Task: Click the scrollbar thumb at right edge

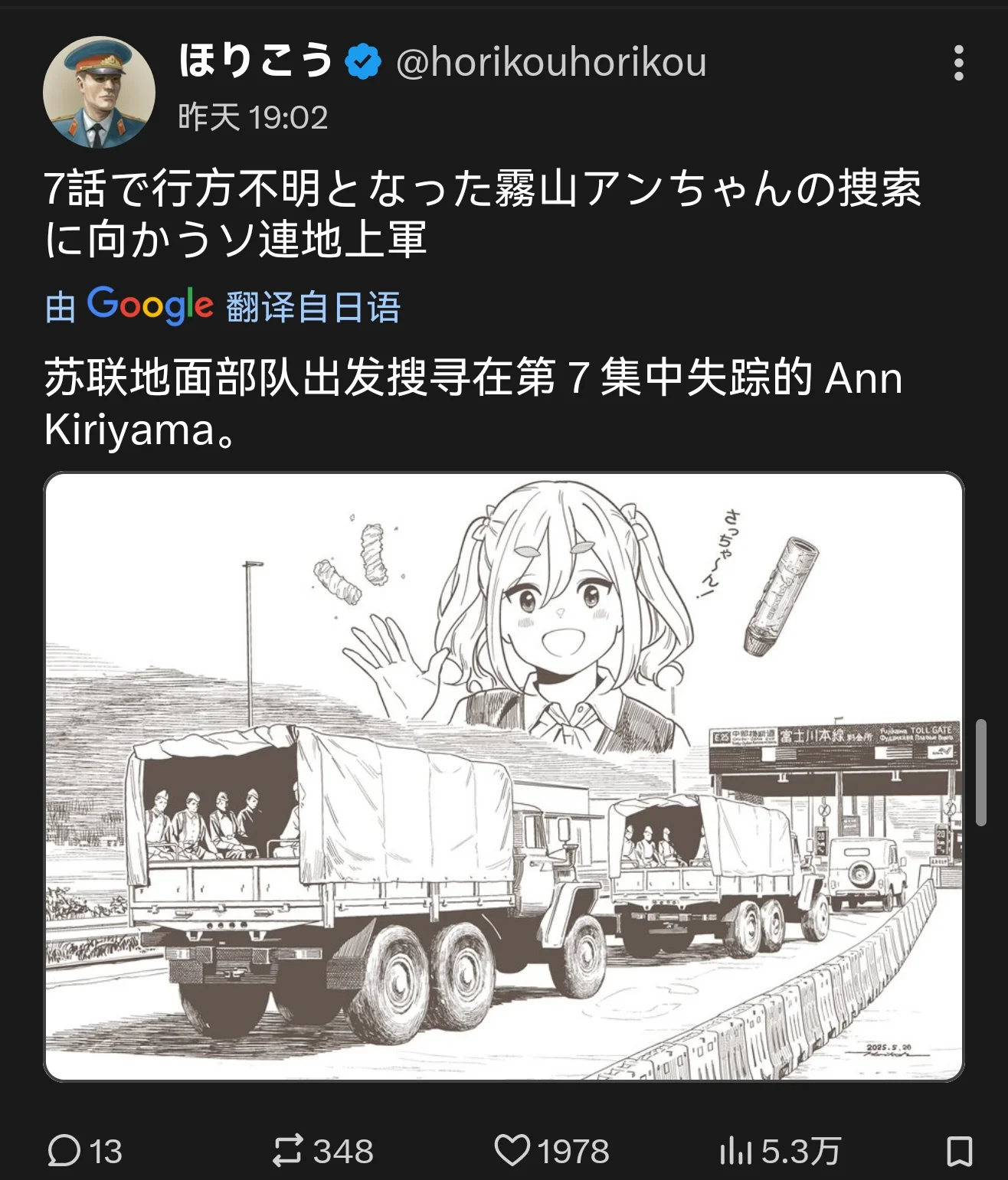Action: tap(980, 772)
